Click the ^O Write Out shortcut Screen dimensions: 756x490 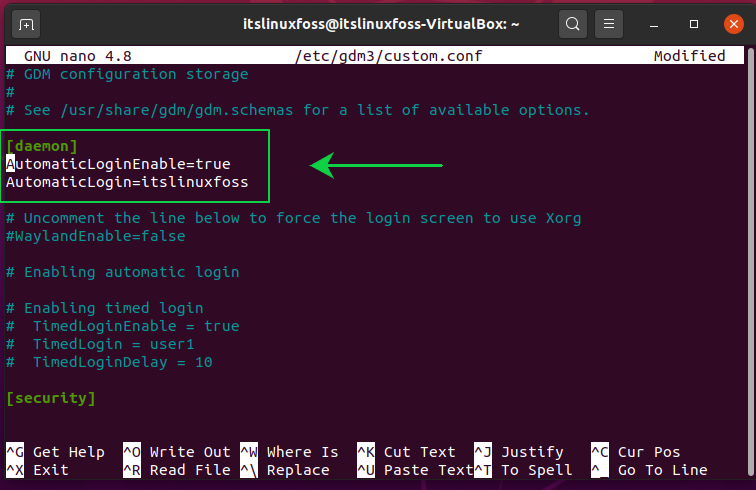click(x=177, y=452)
